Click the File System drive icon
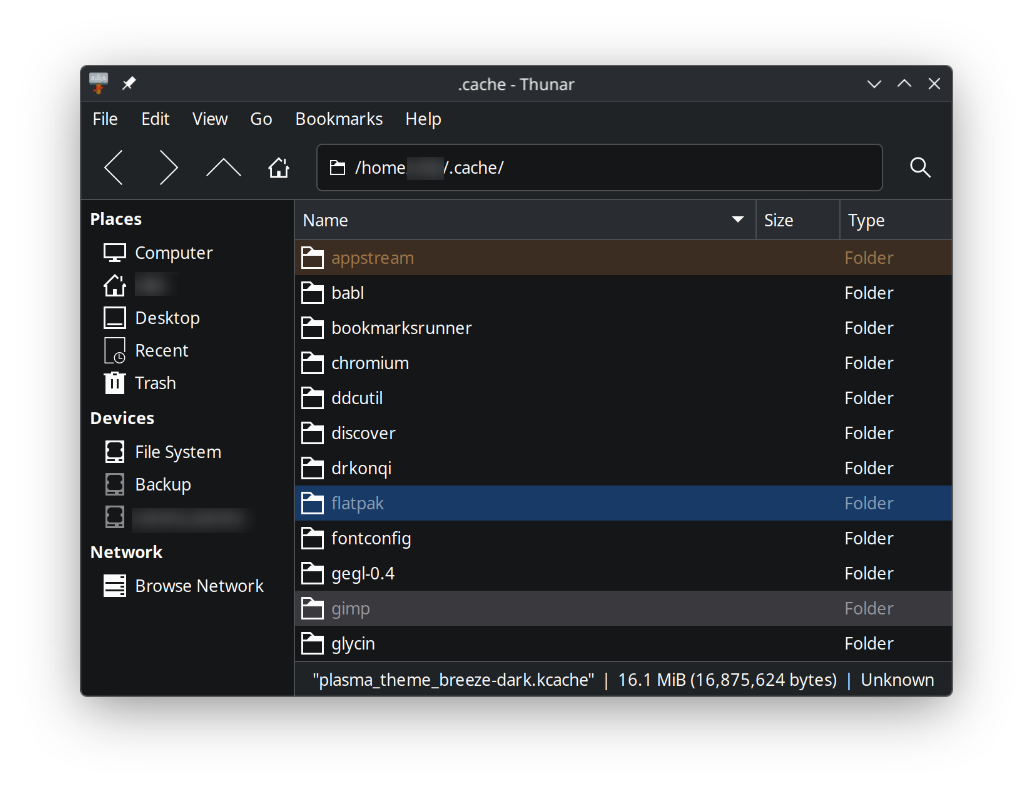 click(115, 452)
